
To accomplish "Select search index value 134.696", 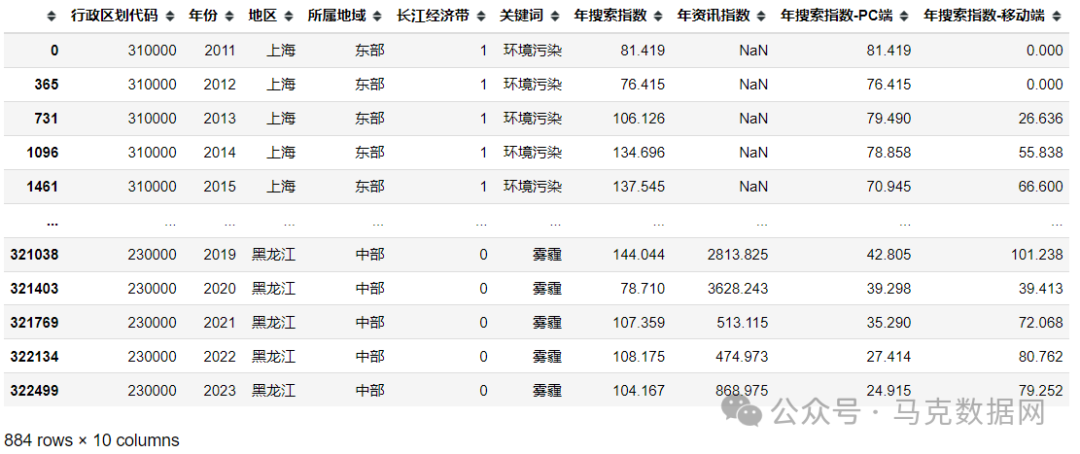I will 638,152.
